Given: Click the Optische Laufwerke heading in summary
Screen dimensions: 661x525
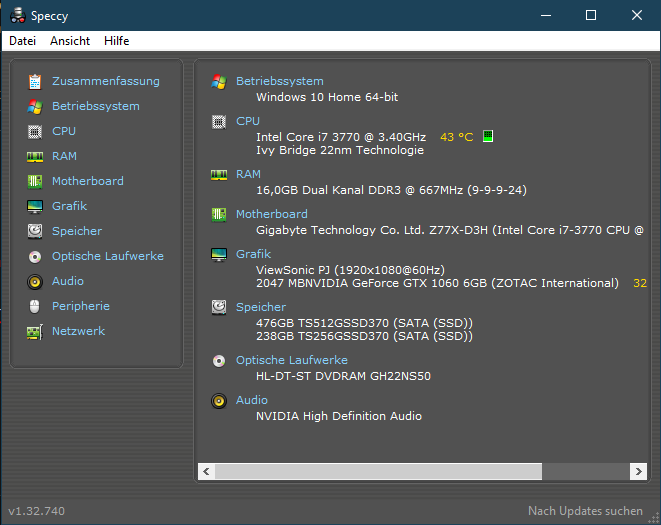Looking at the screenshot, I should [291, 360].
